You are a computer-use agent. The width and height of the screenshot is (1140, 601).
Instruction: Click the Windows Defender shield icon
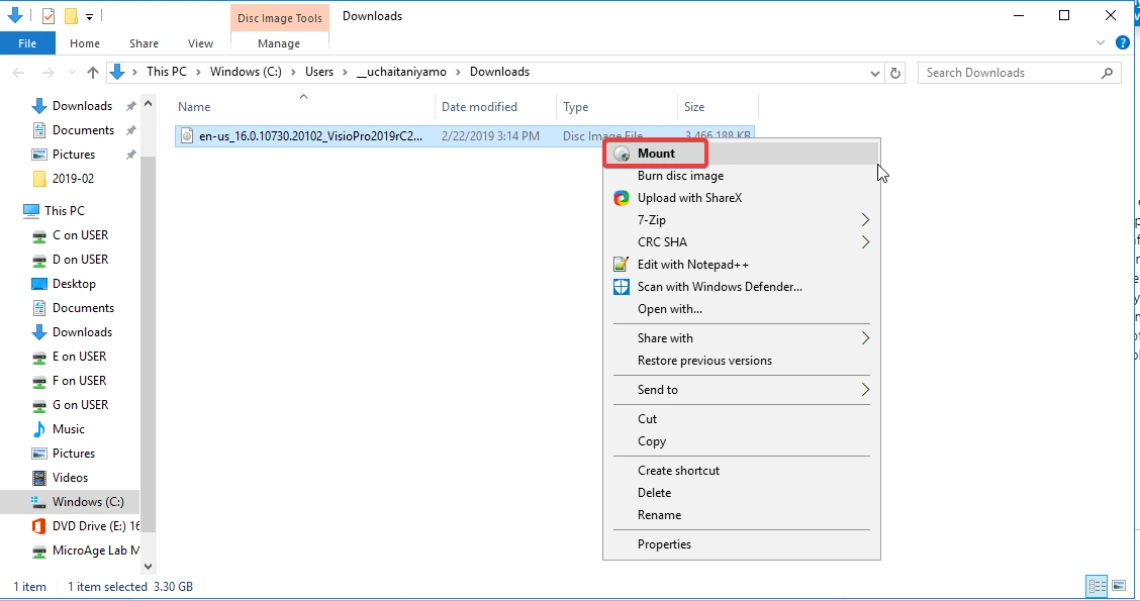622,287
